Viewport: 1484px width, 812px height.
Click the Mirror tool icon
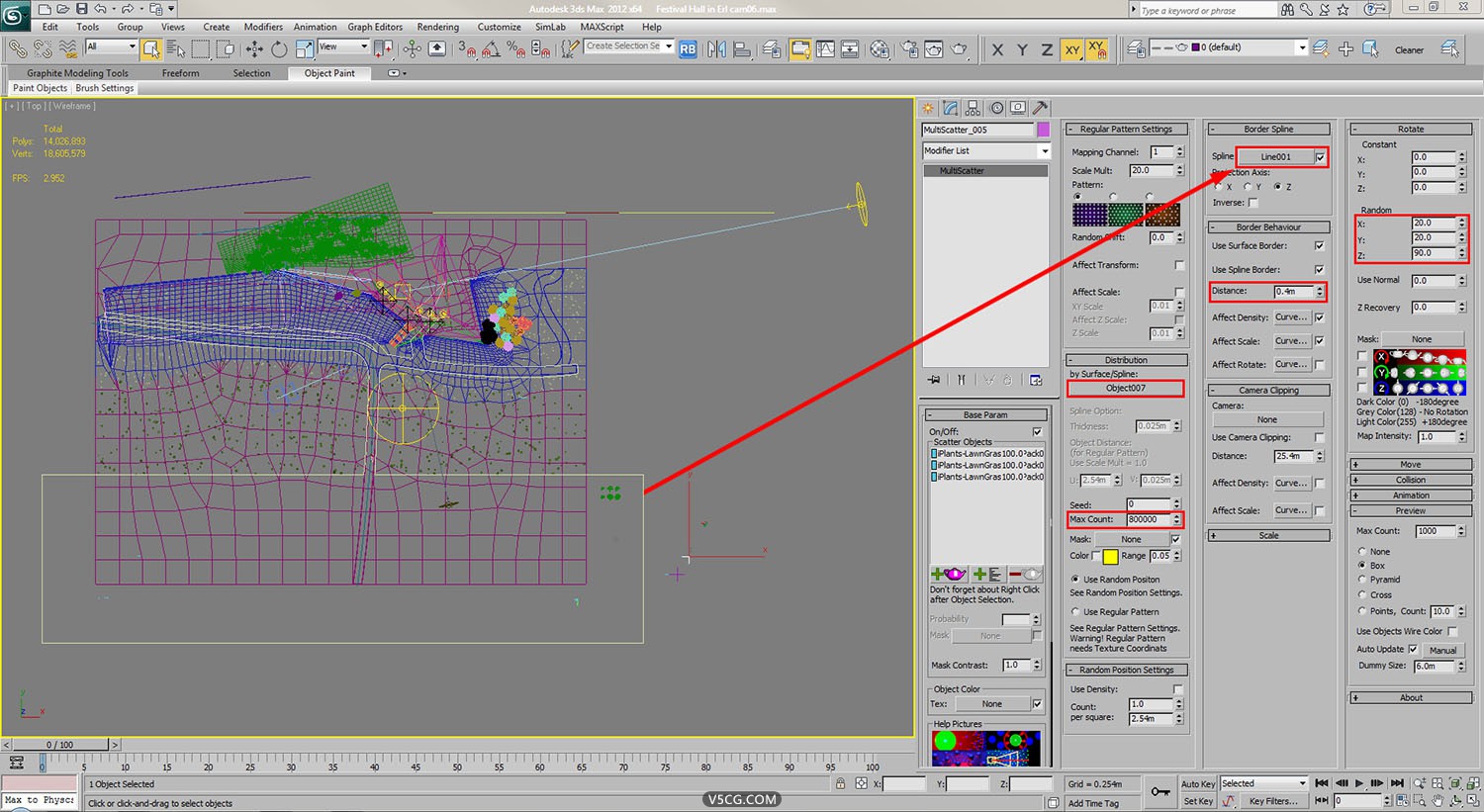point(717,48)
